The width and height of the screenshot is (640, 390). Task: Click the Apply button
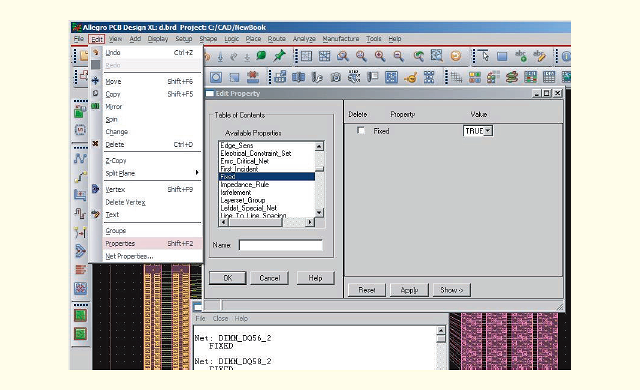409,290
